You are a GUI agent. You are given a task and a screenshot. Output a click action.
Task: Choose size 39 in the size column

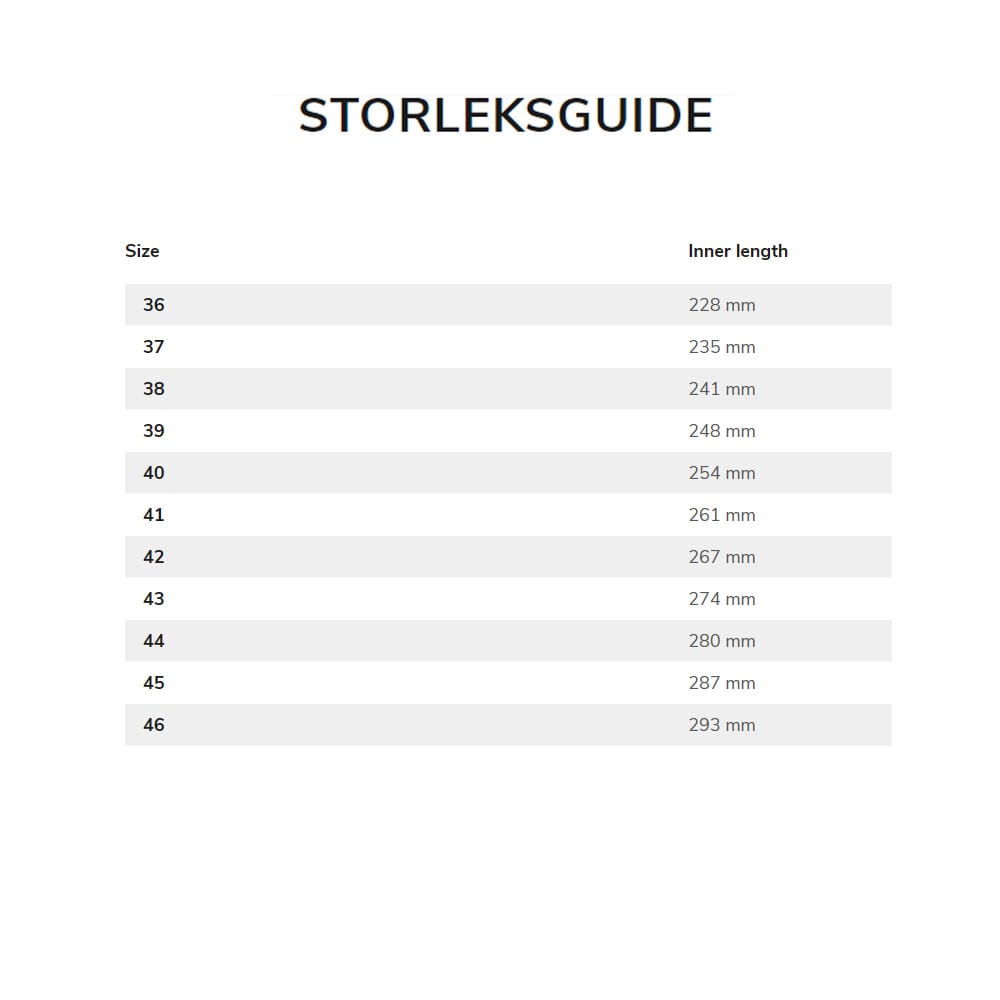[x=154, y=431]
